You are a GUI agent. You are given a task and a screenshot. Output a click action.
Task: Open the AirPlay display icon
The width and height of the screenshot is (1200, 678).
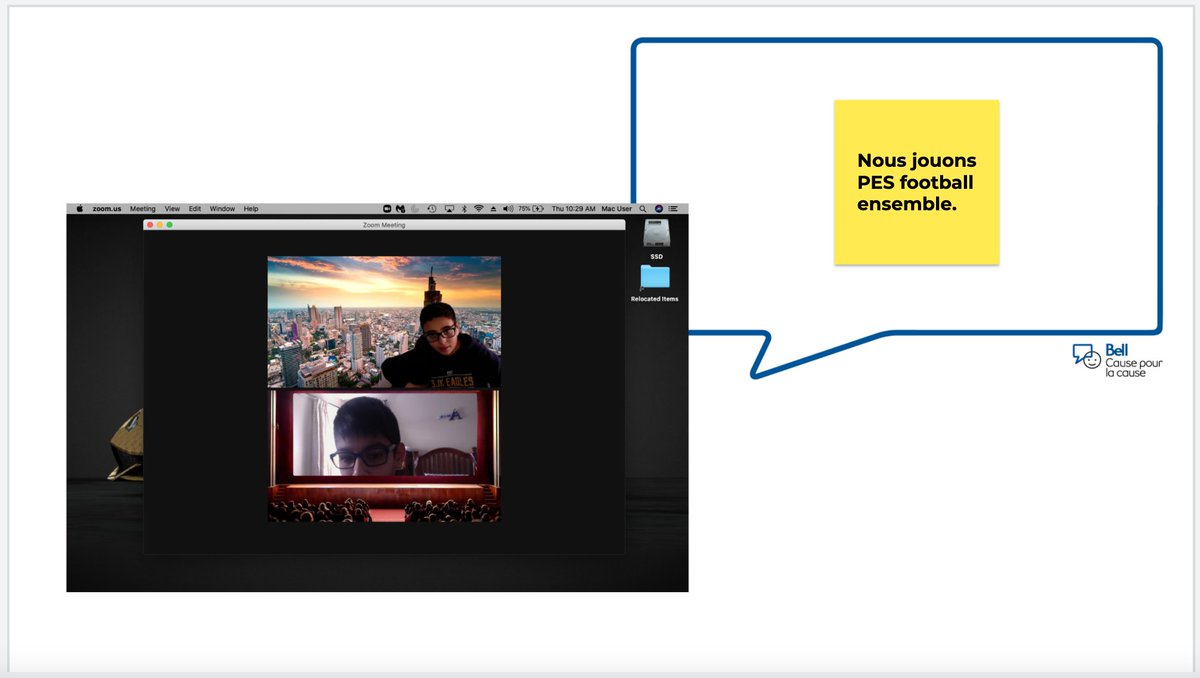(x=449, y=209)
